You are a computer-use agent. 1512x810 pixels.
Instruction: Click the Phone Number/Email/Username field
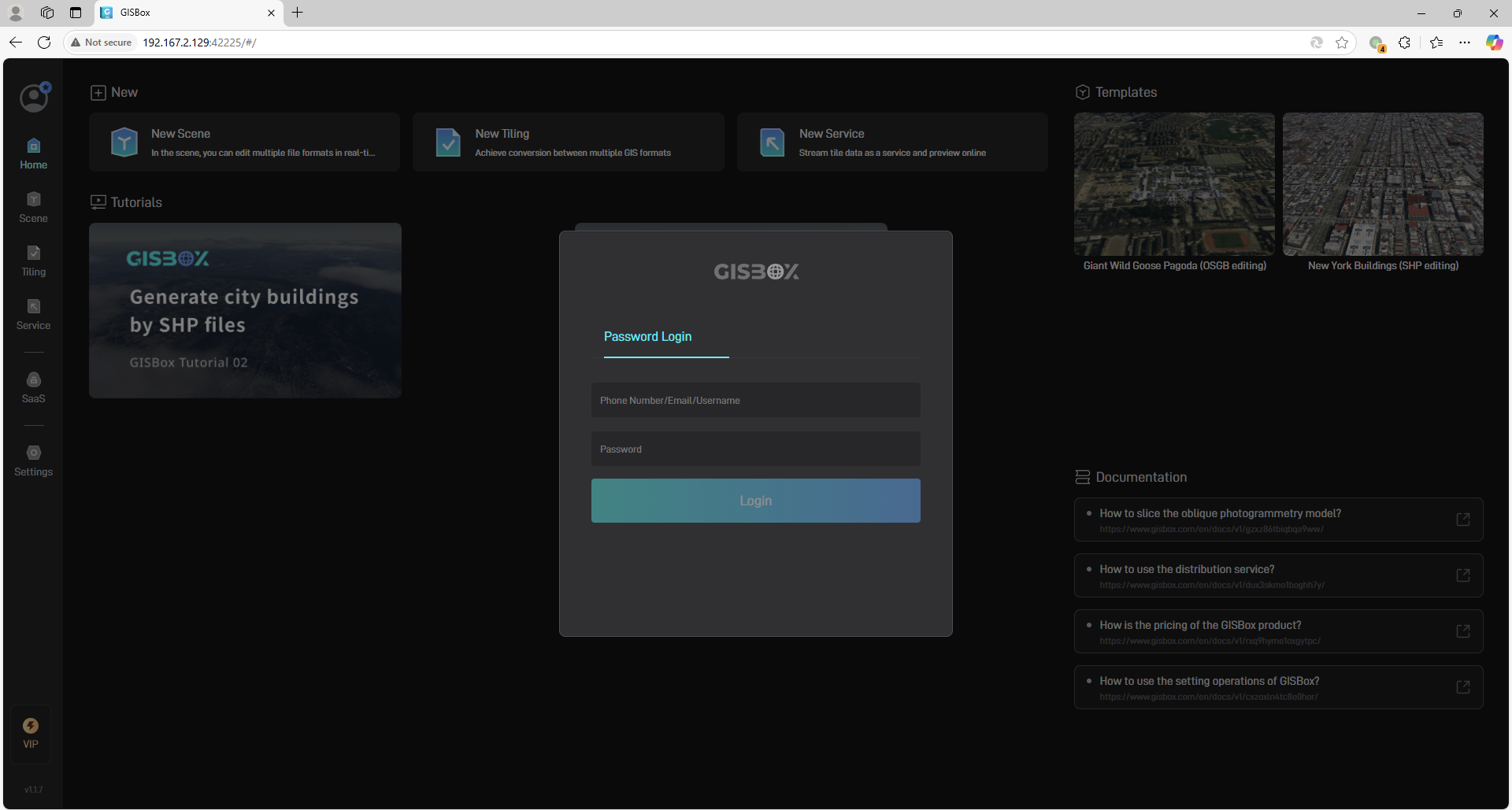(x=756, y=401)
